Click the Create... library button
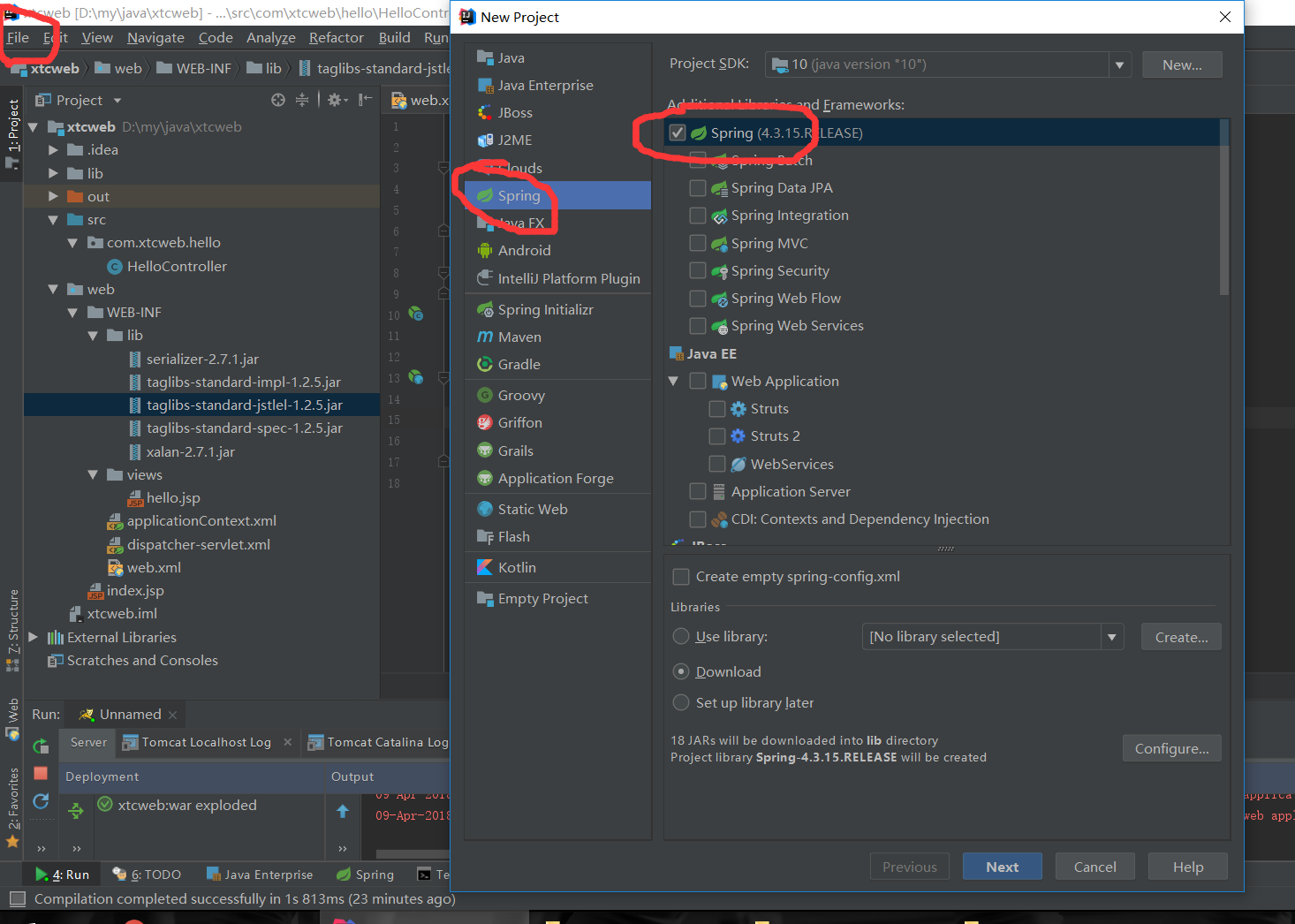This screenshot has height=924, width=1295. [1181, 637]
